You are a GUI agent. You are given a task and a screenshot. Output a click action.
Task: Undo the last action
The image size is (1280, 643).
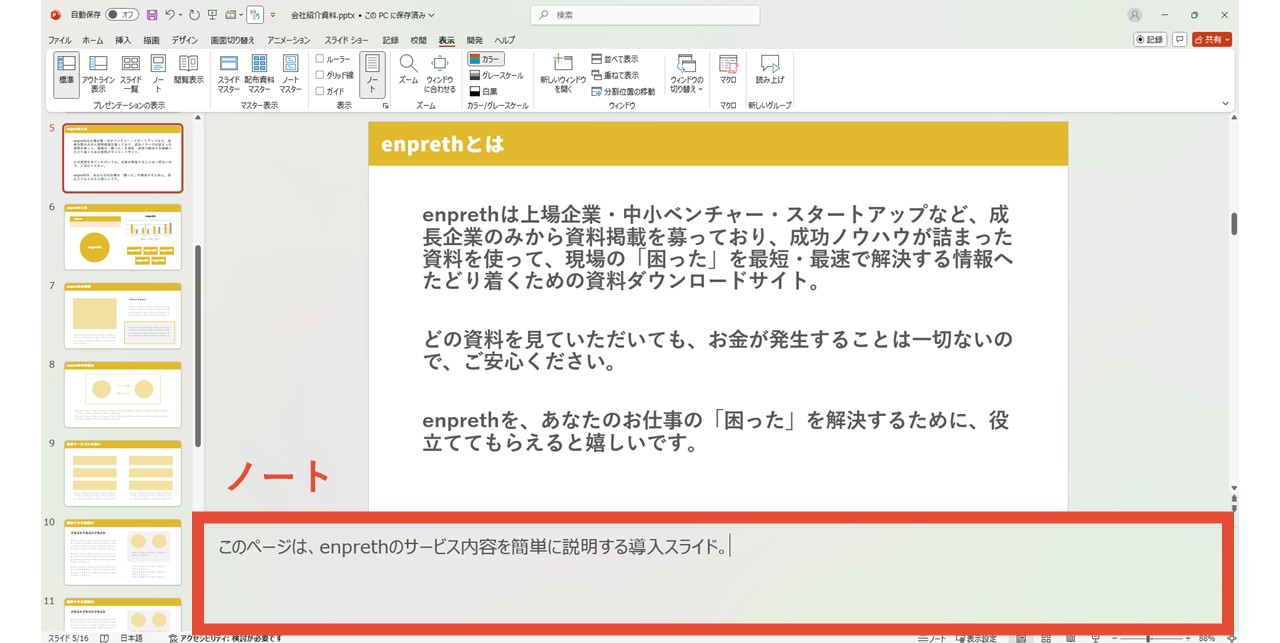coord(170,15)
